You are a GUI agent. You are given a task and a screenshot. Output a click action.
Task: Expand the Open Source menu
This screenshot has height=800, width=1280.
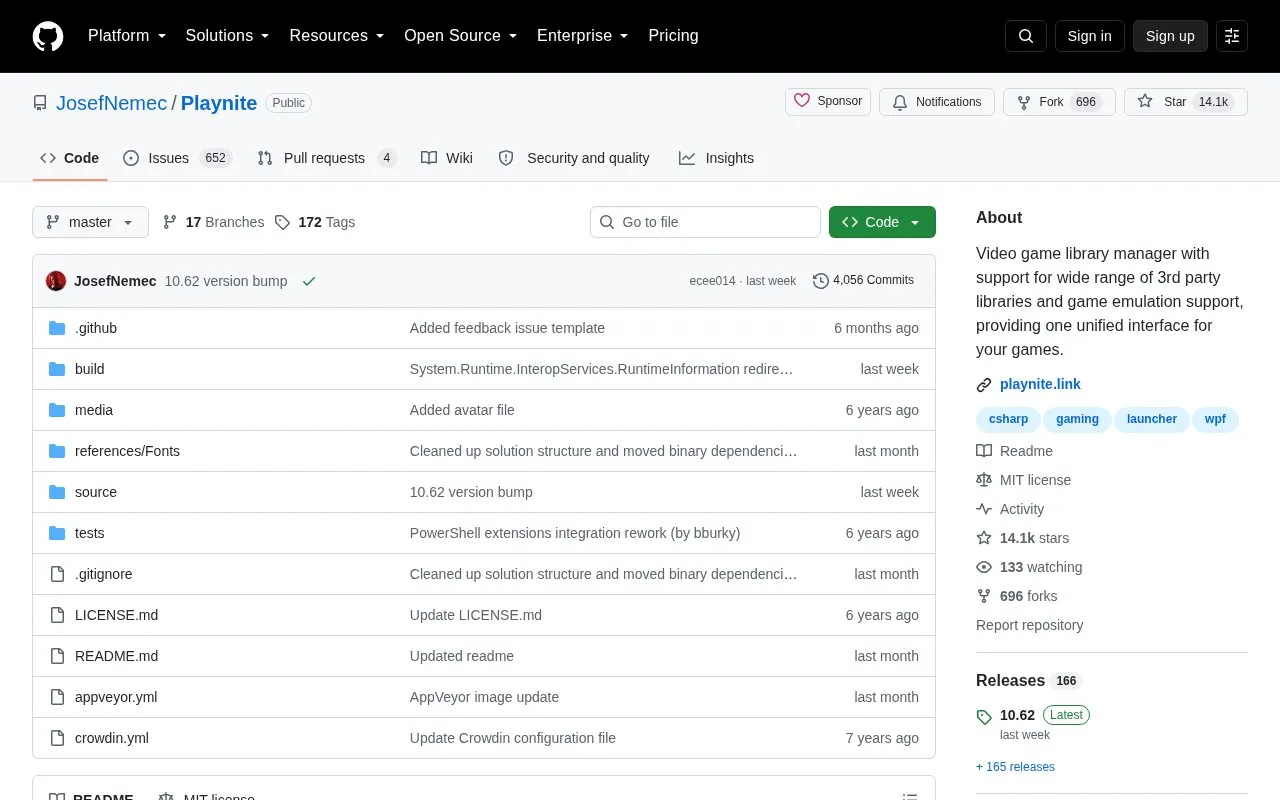pyautogui.click(x=461, y=36)
